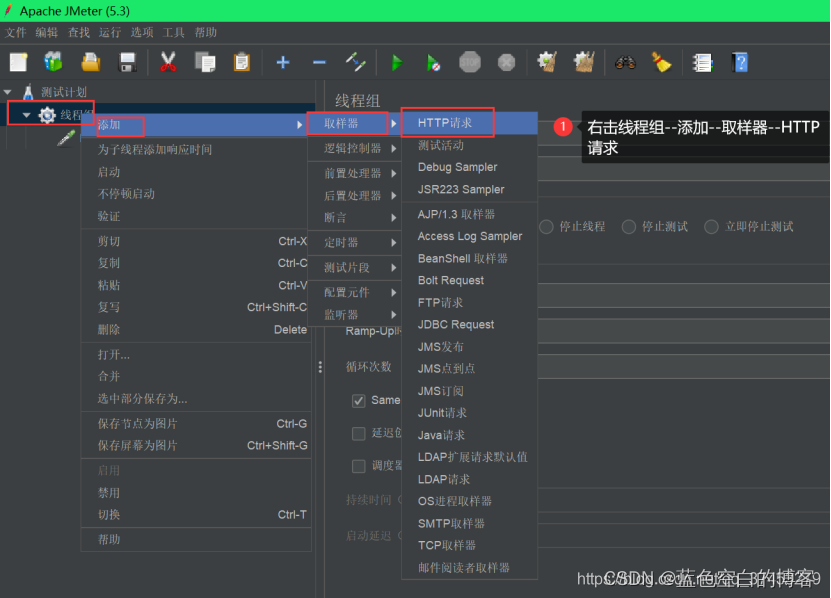Click 保存节点为图片 menu entry

click(195, 424)
